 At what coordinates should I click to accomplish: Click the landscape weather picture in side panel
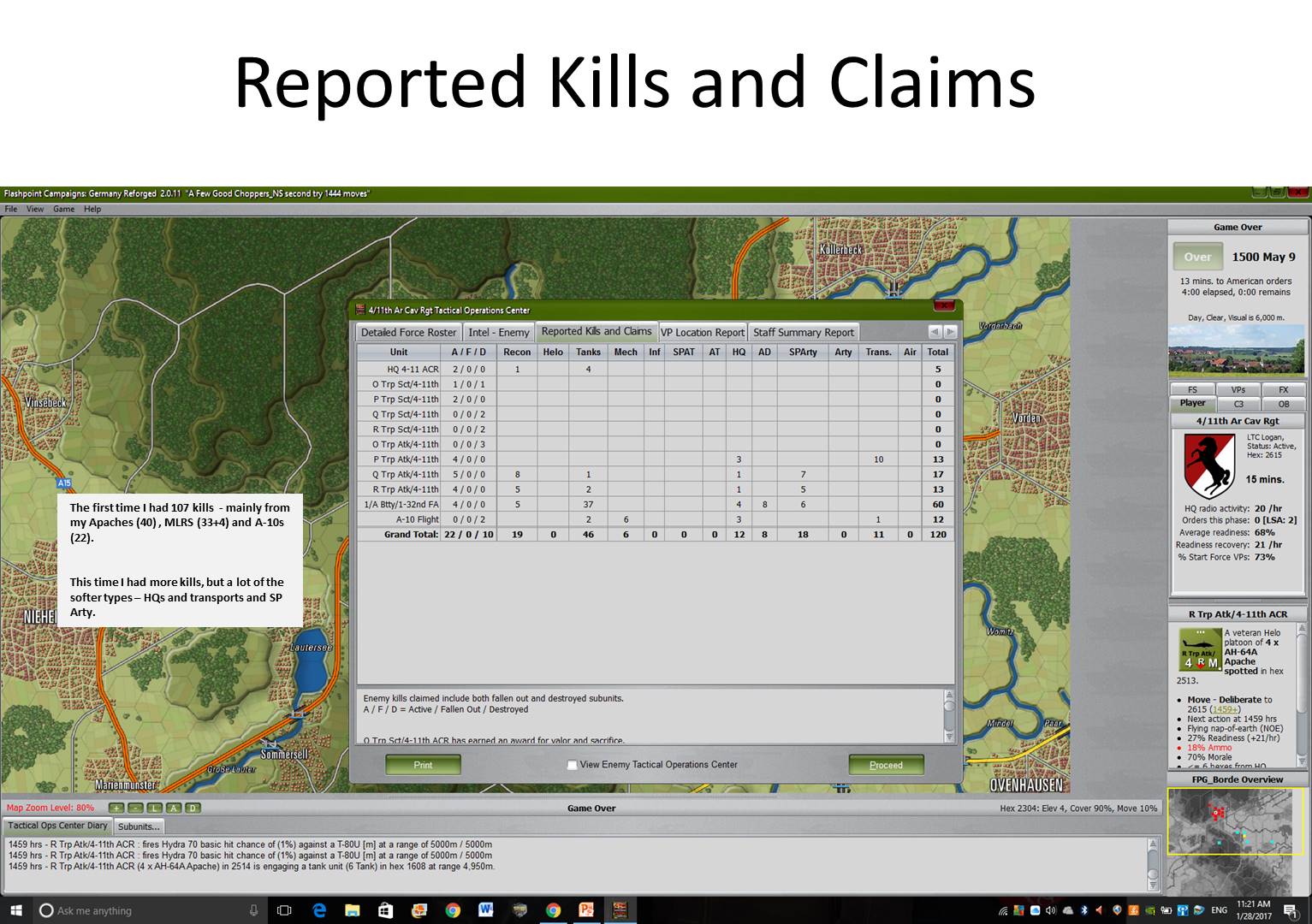coord(1238,350)
